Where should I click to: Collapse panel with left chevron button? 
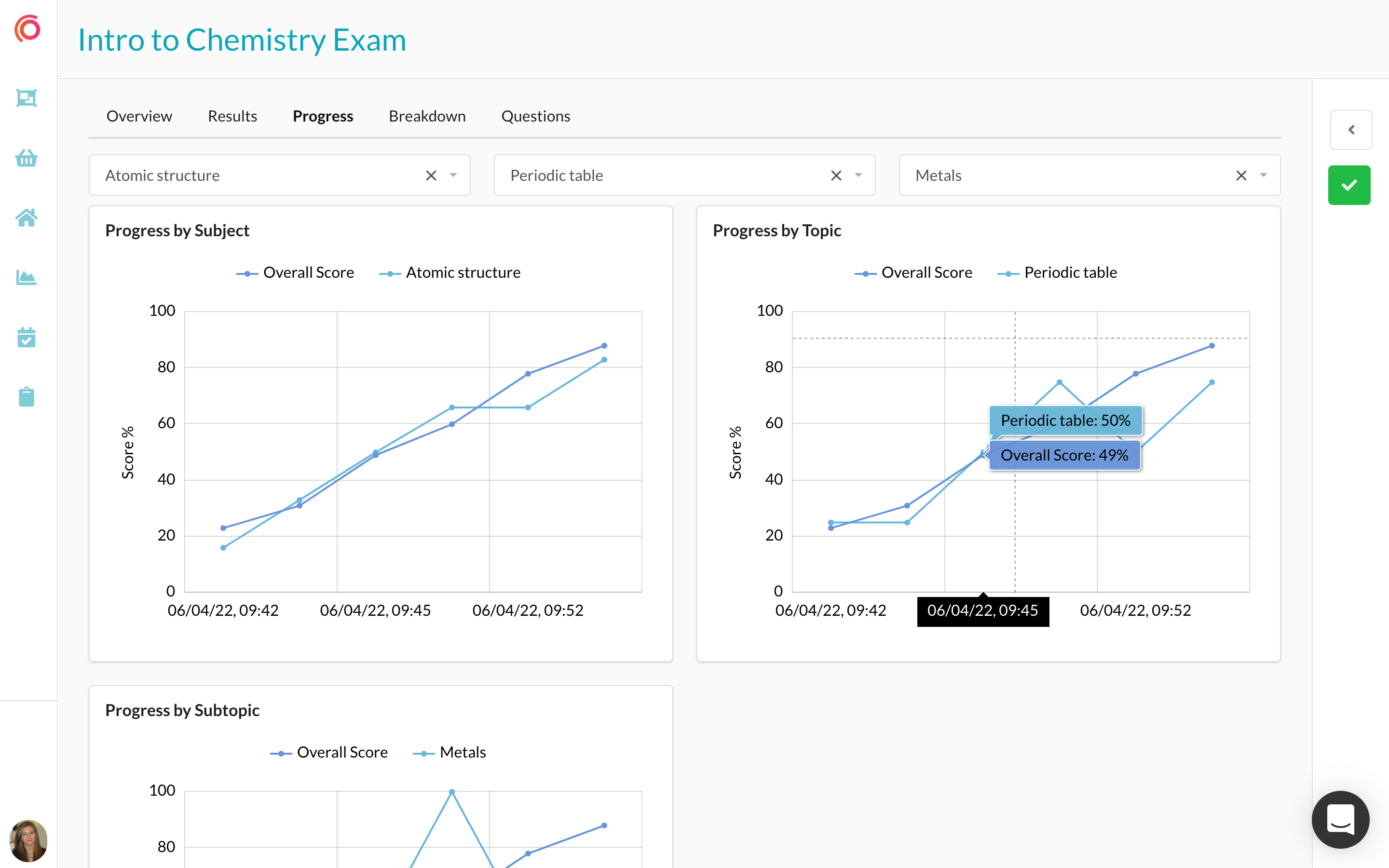coord(1351,130)
